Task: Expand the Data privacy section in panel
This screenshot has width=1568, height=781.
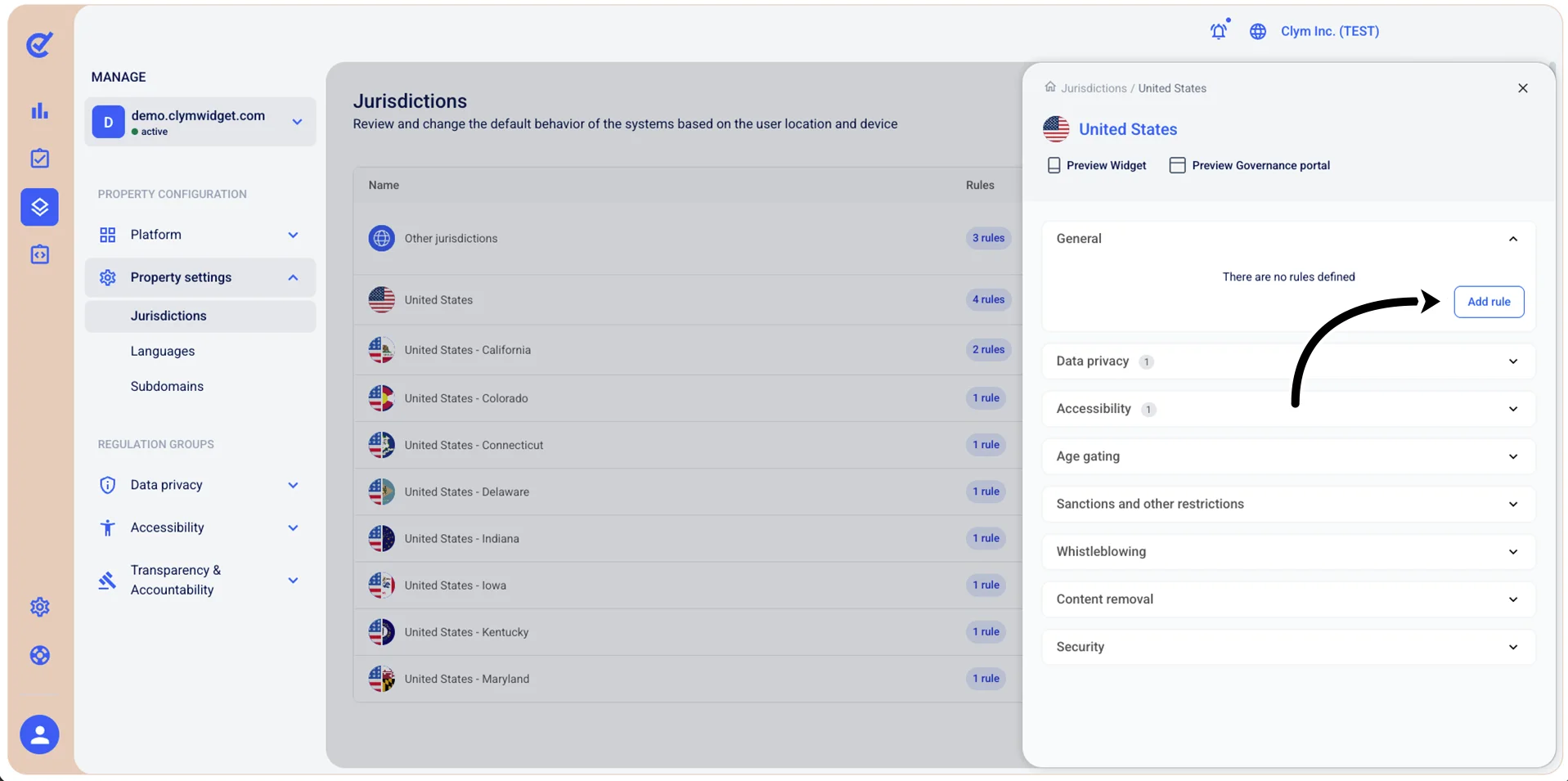Action: 1288,361
